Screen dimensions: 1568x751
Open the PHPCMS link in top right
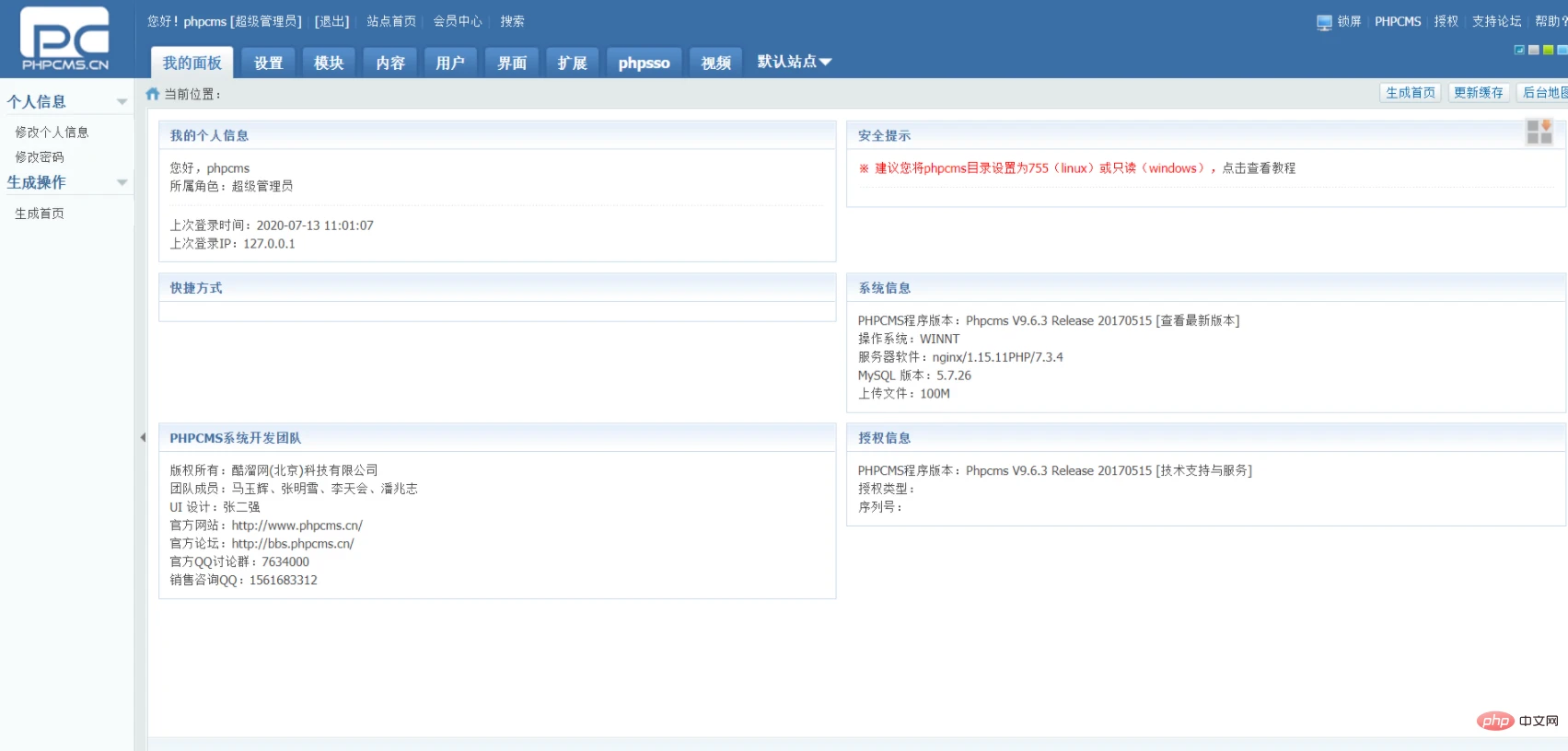pos(1398,21)
